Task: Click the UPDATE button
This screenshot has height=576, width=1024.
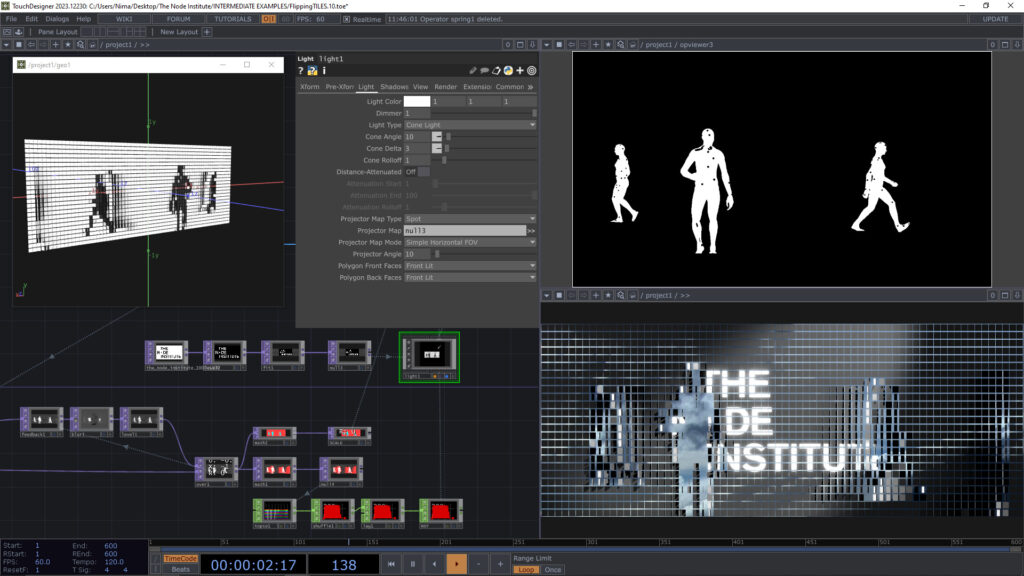Action: click(x=995, y=19)
